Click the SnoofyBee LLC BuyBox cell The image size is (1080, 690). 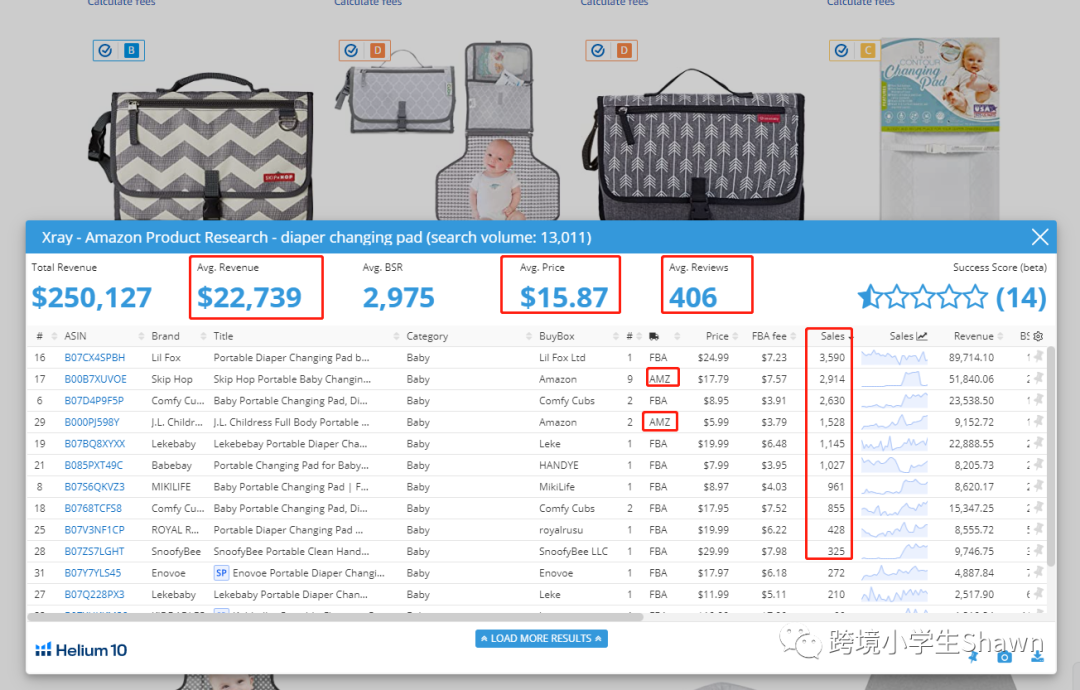pyautogui.click(x=573, y=551)
